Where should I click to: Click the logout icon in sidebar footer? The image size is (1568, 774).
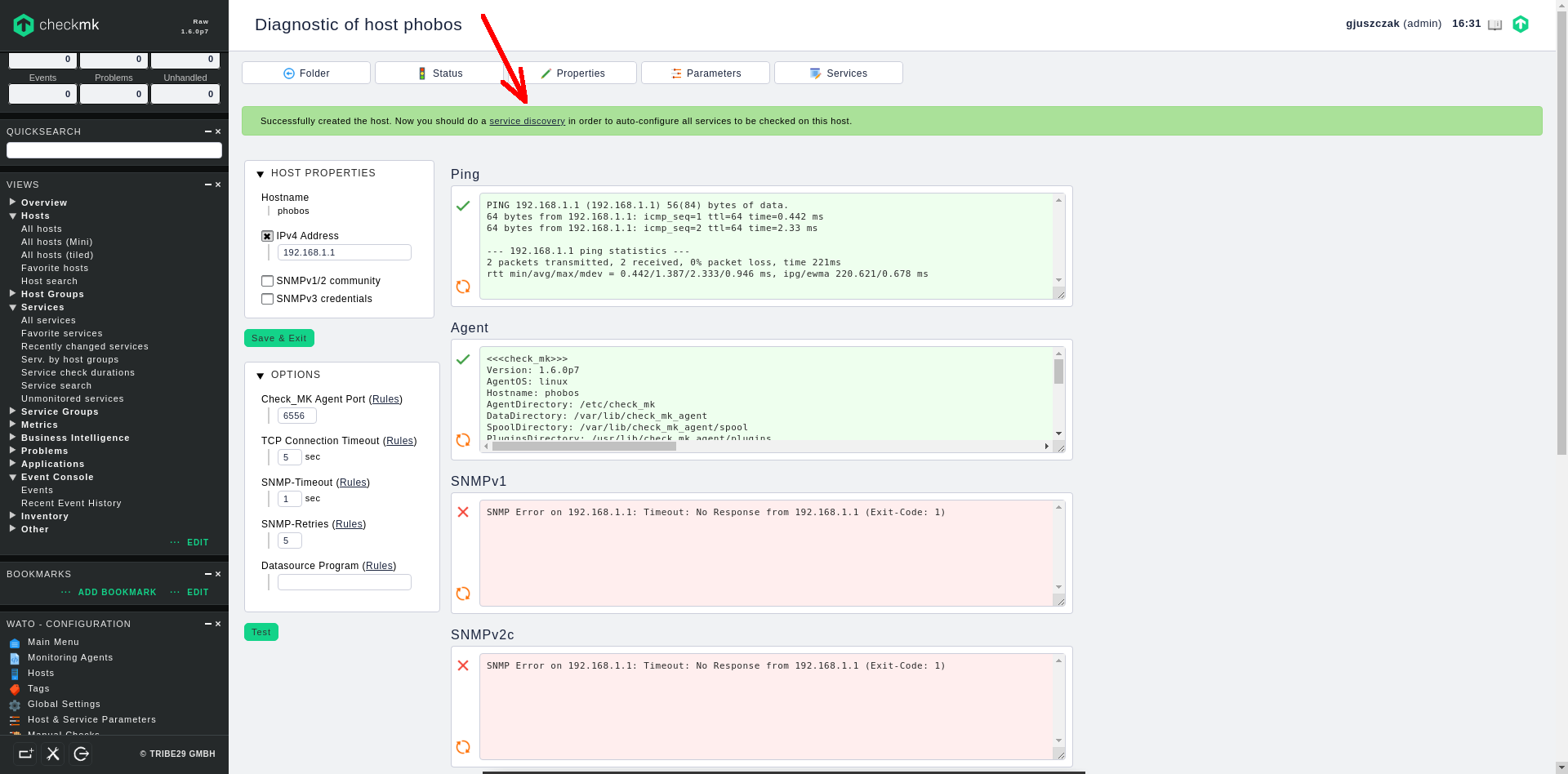tap(81, 754)
